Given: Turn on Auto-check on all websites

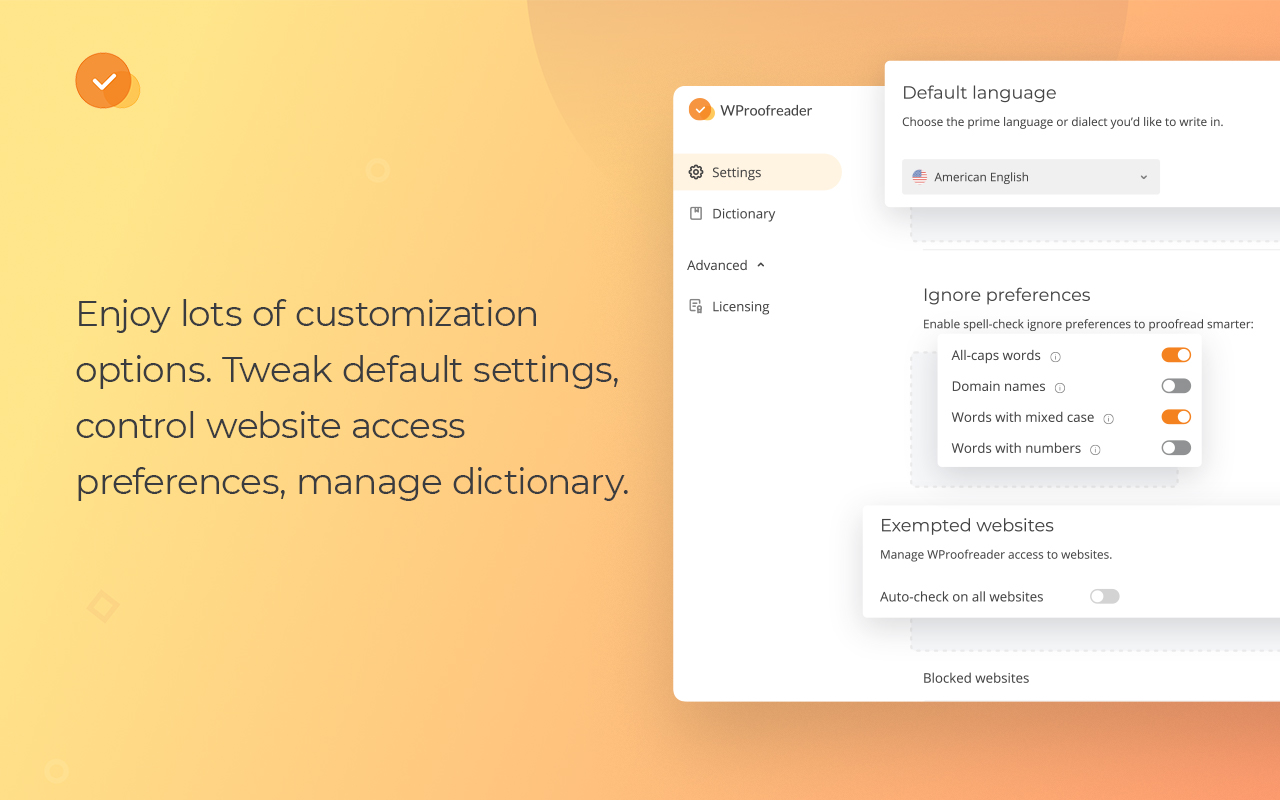Looking at the screenshot, I should [1105, 596].
